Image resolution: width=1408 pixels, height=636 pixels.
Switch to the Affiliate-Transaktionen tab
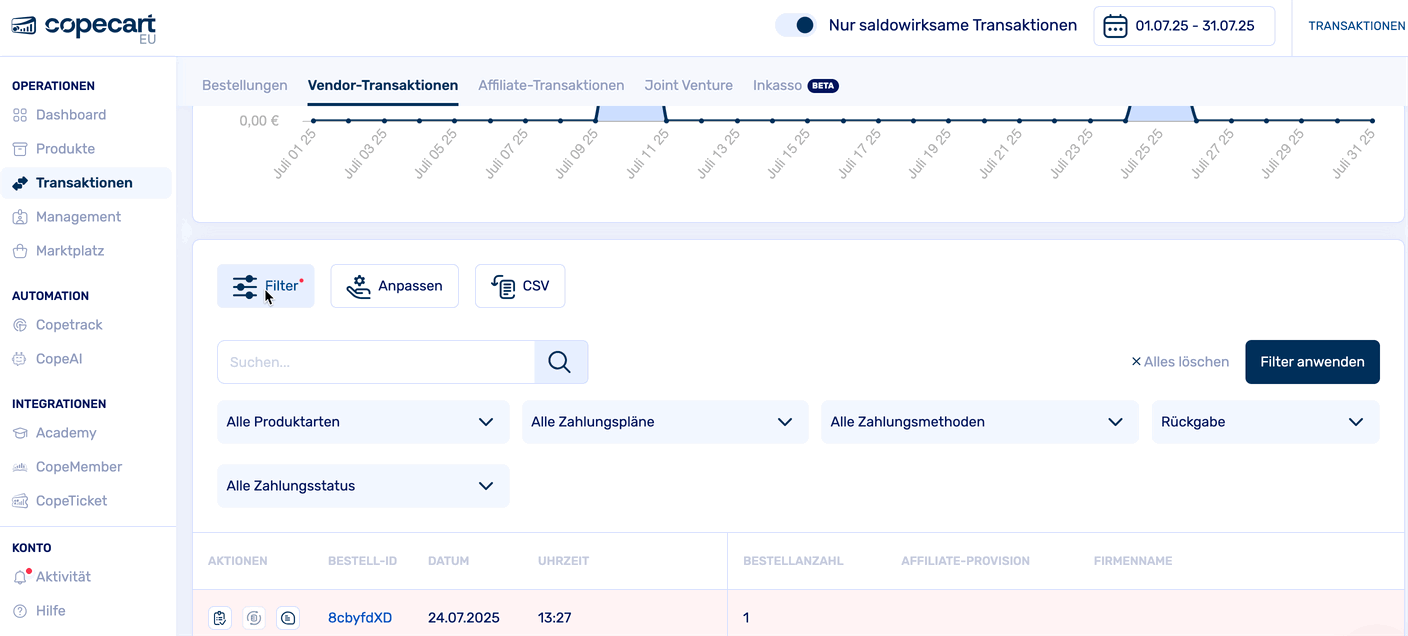coord(551,86)
